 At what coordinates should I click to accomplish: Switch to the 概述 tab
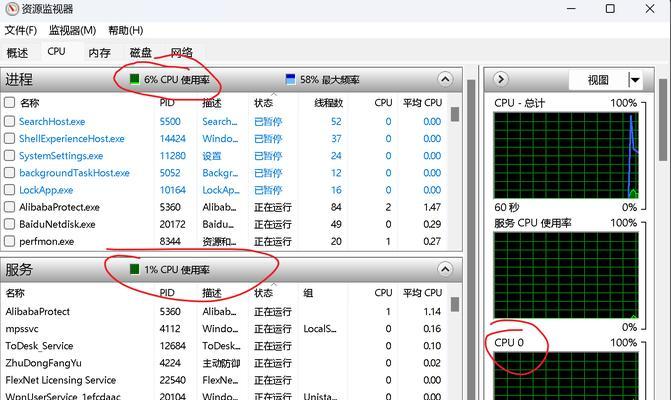click(18, 53)
